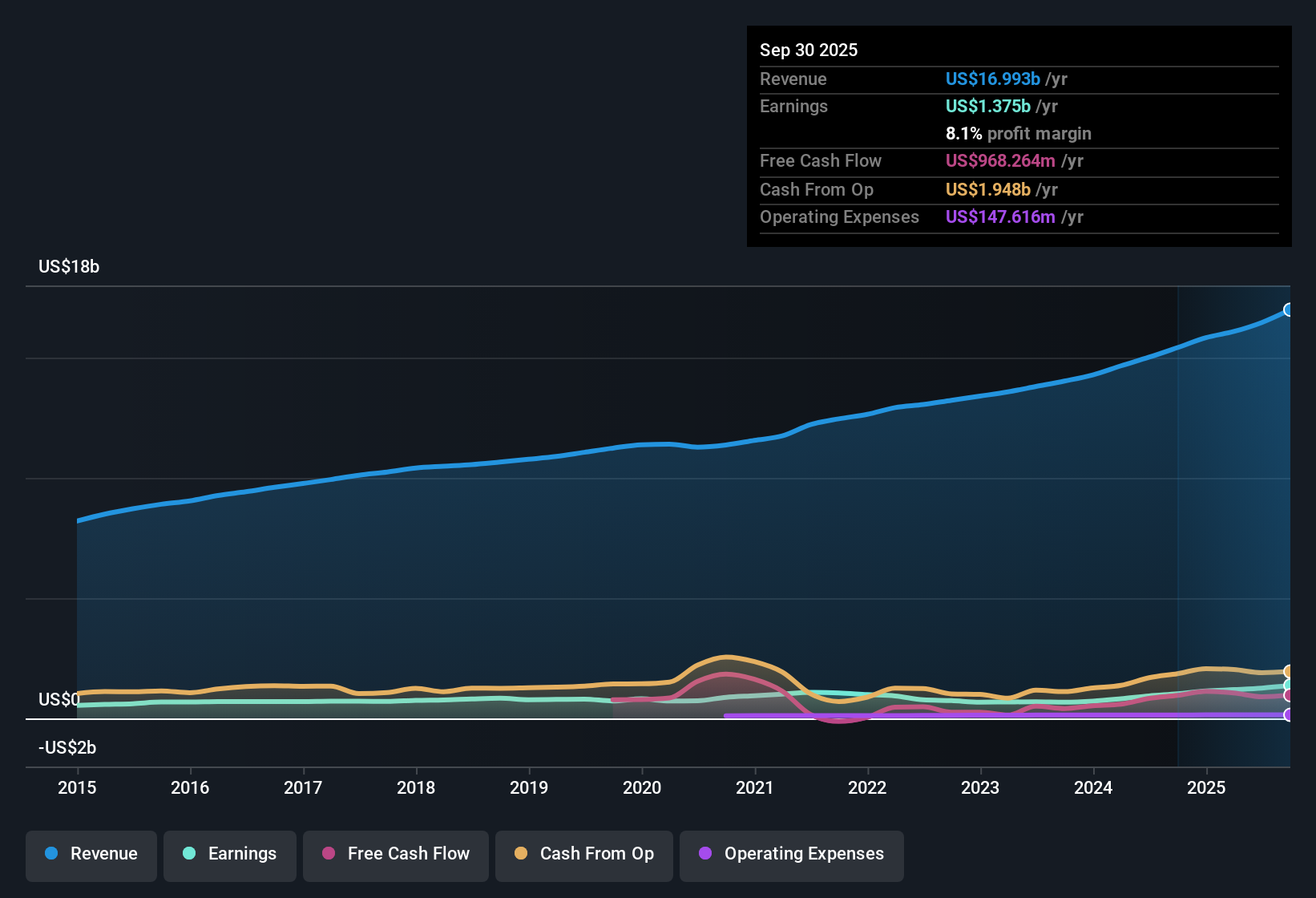Click the blue Revenue legend dot

(x=50, y=854)
